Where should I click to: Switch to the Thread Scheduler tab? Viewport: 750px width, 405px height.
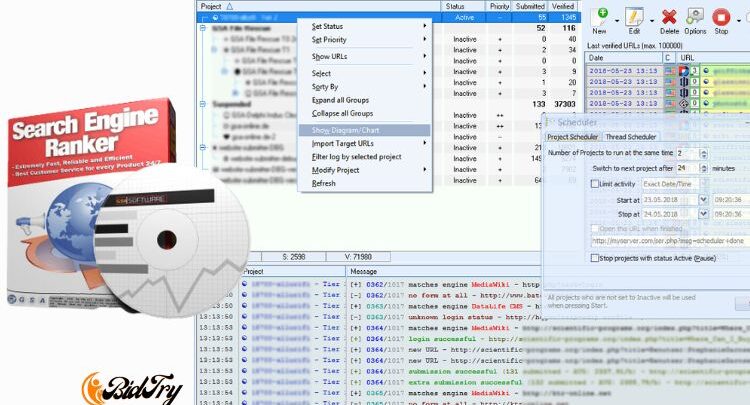click(x=632, y=136)
